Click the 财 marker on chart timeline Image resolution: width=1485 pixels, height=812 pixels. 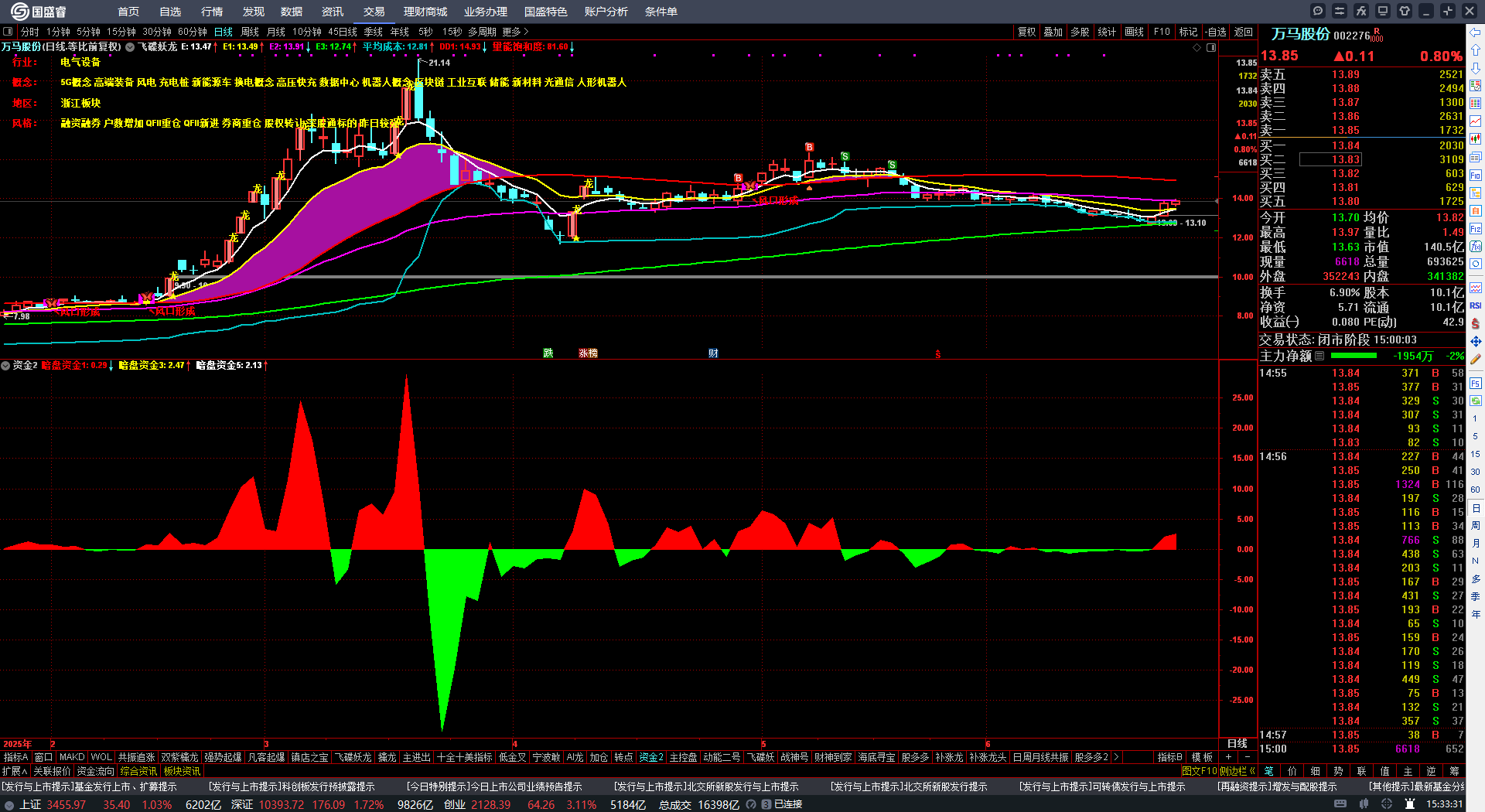(x=713, y=353)
